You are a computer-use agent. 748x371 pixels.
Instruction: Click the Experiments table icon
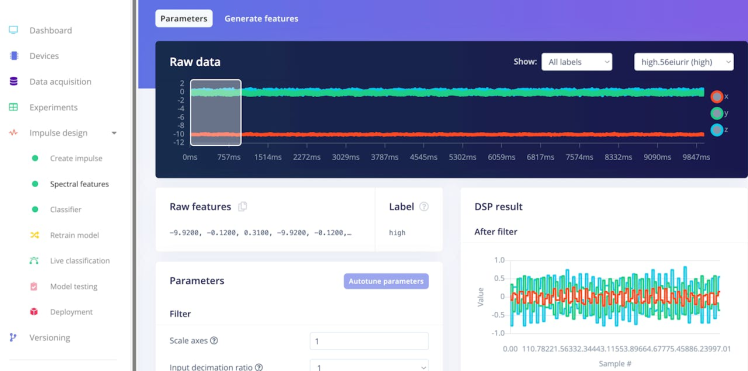(x=13, y=107)
